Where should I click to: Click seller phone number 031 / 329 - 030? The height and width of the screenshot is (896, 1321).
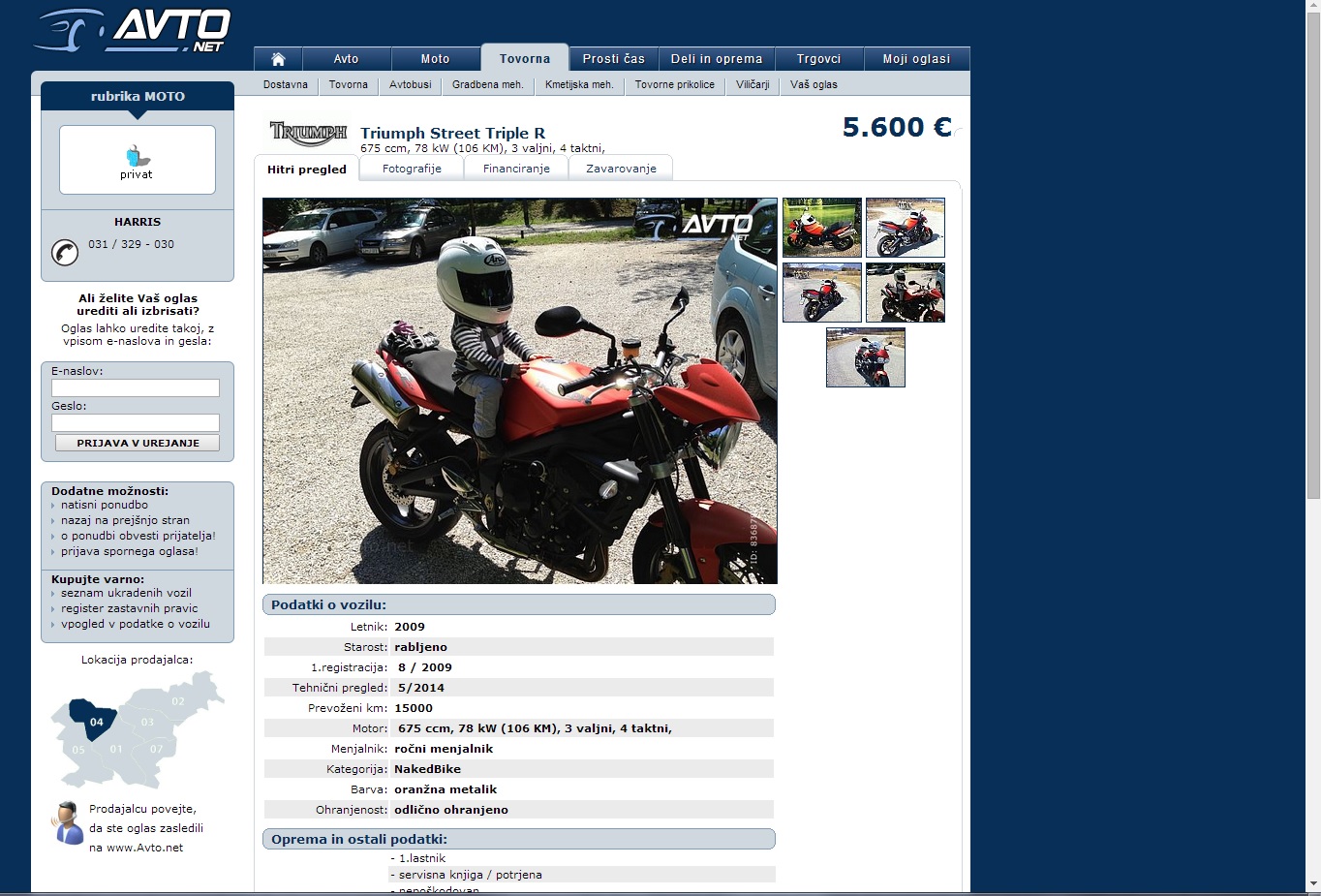(131, 244)
